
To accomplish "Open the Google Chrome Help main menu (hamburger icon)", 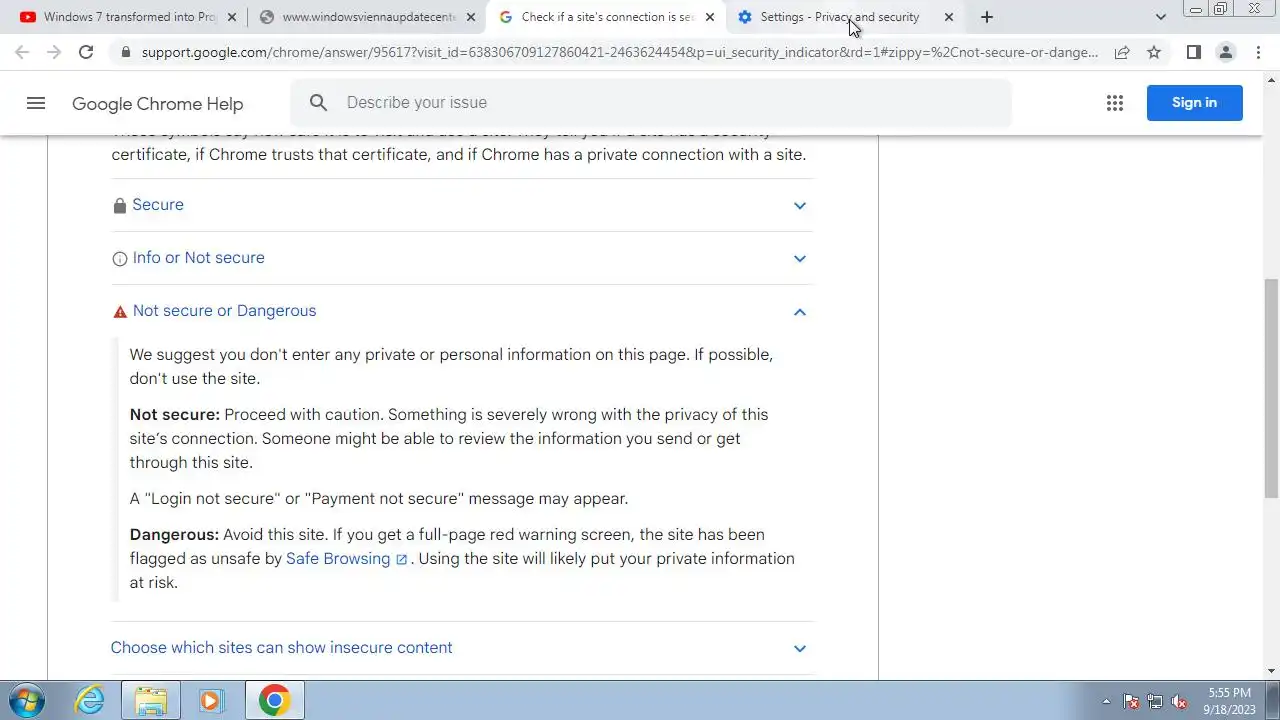I will tap(36, 103).
